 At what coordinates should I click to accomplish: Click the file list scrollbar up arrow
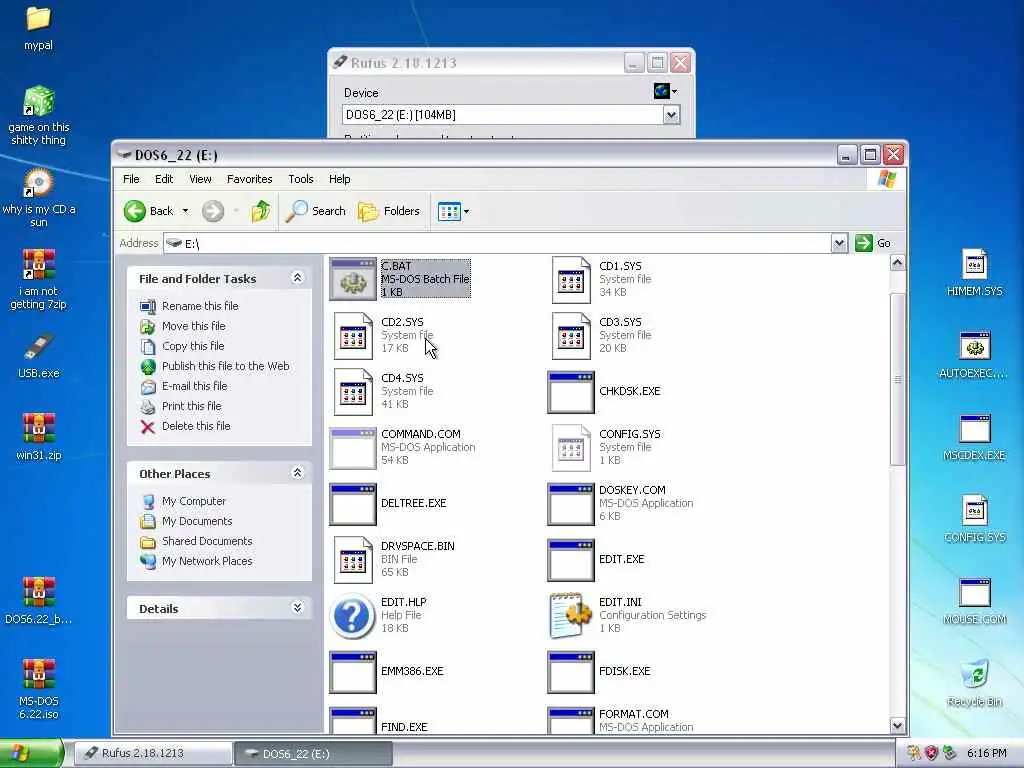(897, 263)
